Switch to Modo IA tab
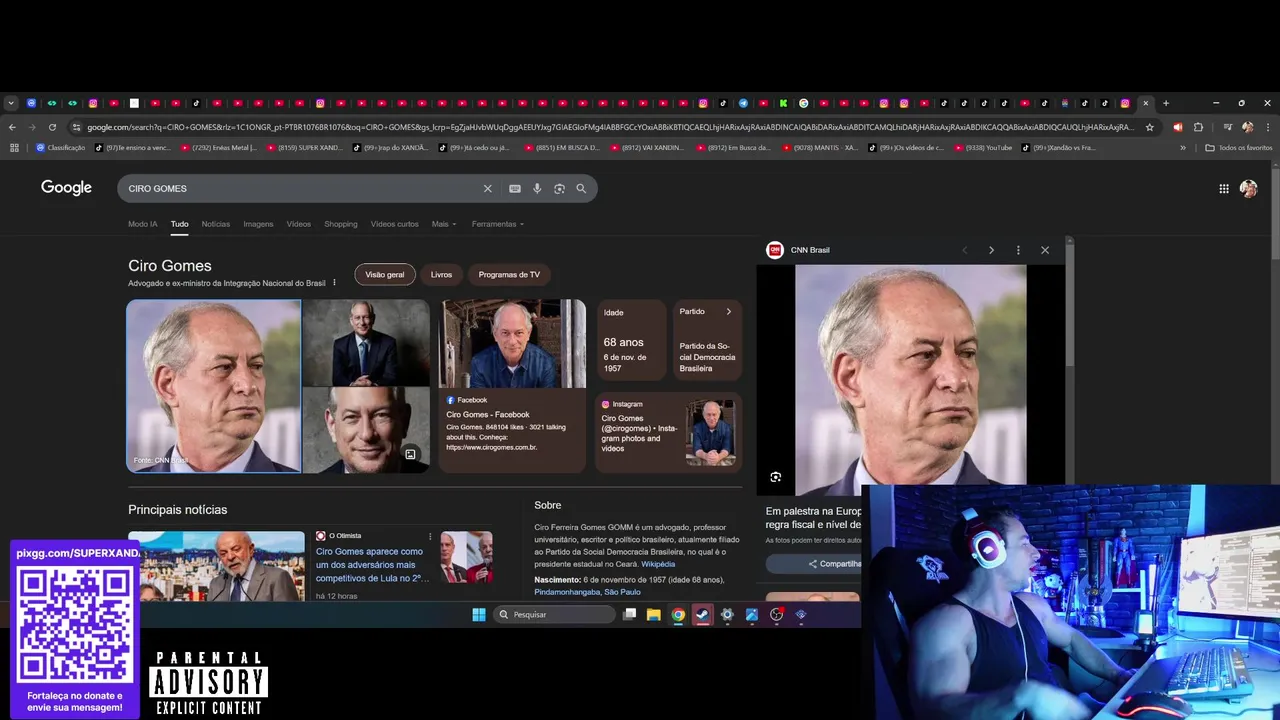This screenshot has width=1280, height=720. [142, 224]
